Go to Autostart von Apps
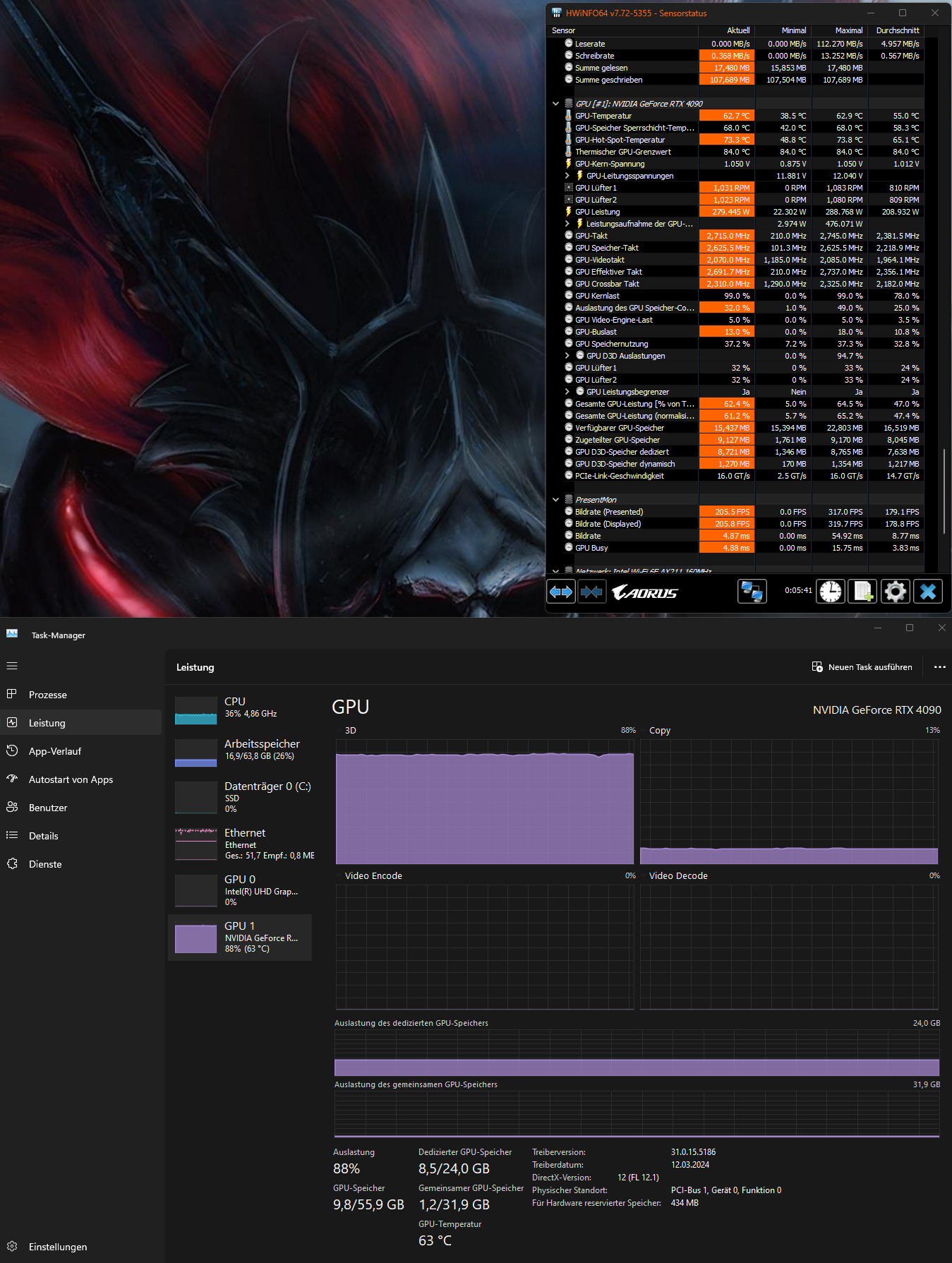Image resolution: width=952 pixels, height=1263 pixels. tap(81, 779)
